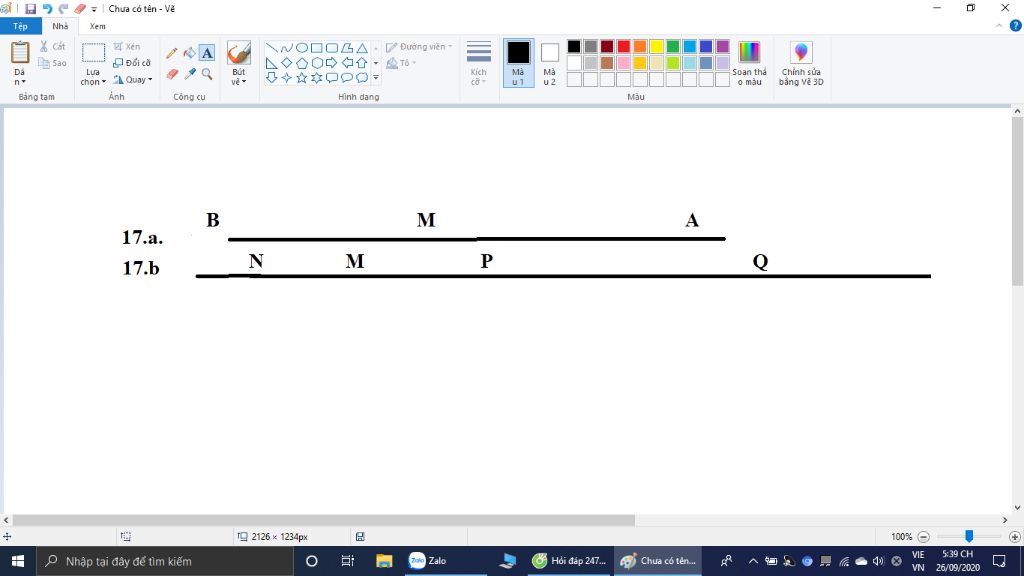
Task: Select the Pencil tool
Action: click(172, 53)
